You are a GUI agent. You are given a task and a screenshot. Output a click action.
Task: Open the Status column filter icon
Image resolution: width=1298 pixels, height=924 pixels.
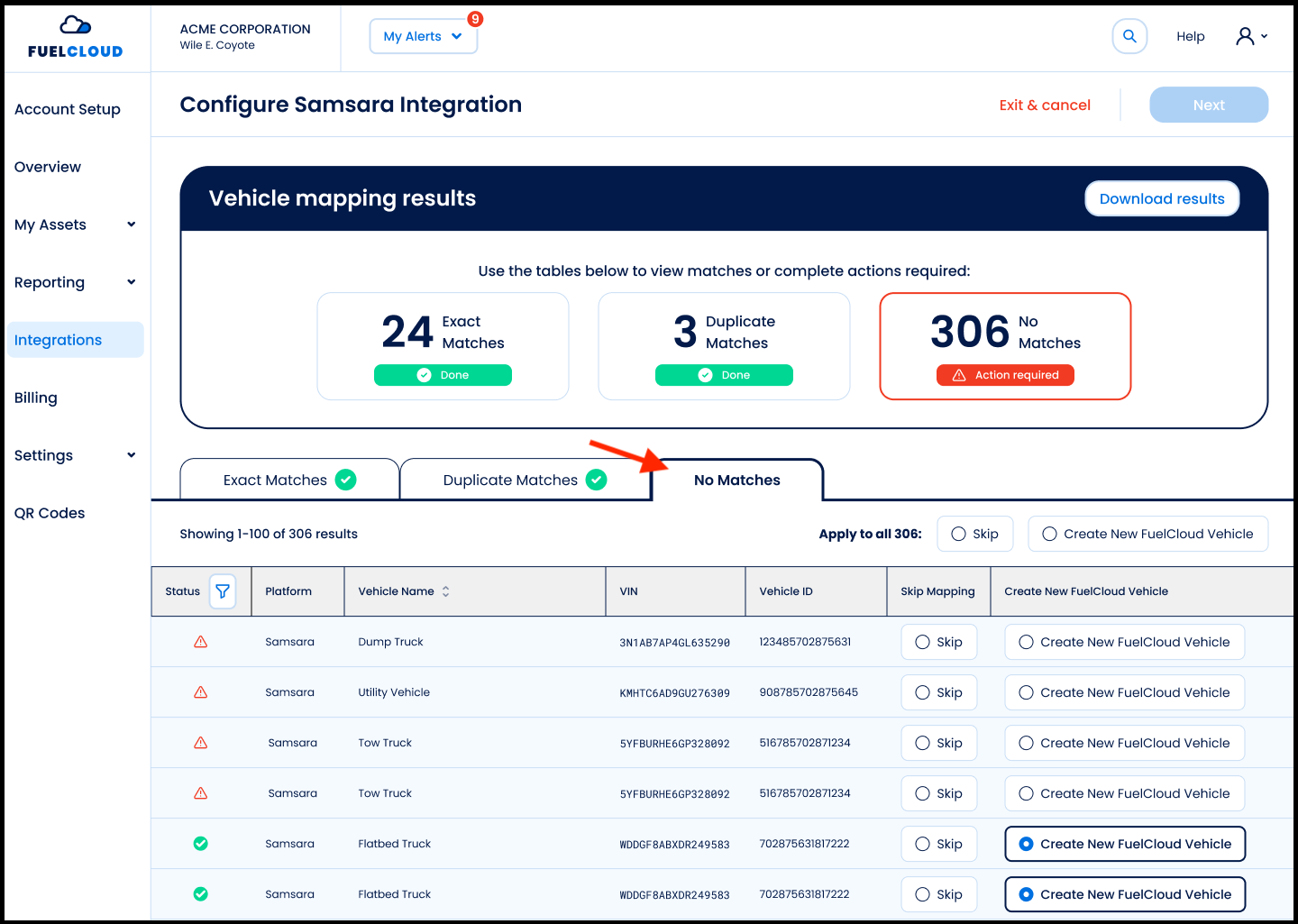[223, 591]
